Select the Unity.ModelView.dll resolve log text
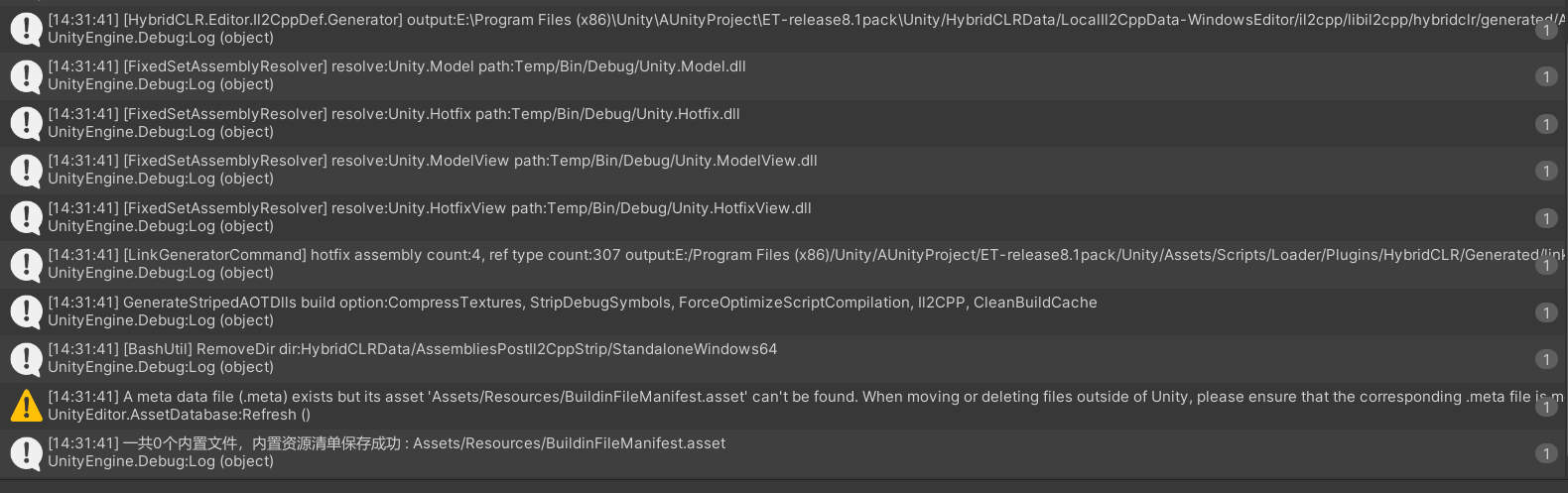Viewport: 1568px width, 493px height. tap(433, 170)
